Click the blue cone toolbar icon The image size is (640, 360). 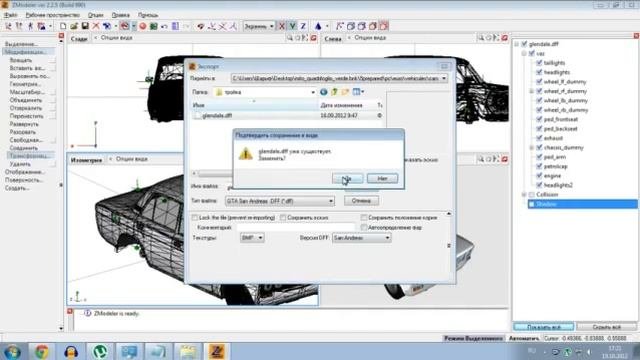(x=318, y=26)
